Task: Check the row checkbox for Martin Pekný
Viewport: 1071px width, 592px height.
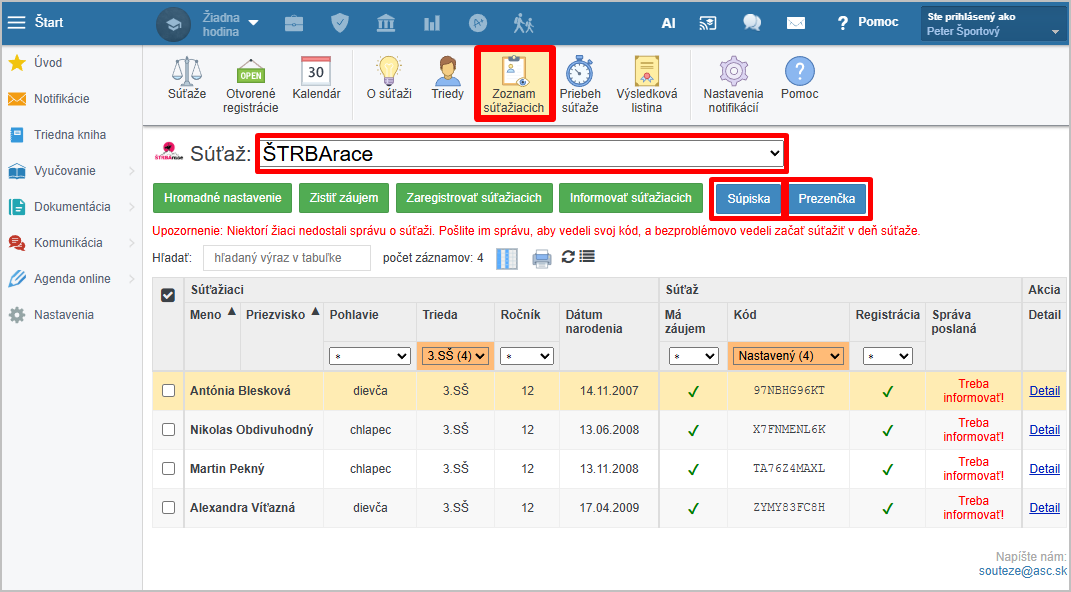Action: [x=169, y=469]
